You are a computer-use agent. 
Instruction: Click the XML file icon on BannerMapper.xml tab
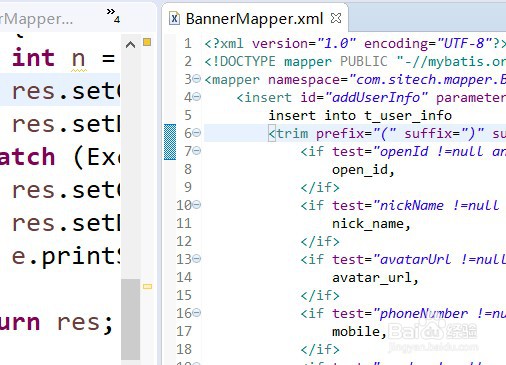(174, 18)
